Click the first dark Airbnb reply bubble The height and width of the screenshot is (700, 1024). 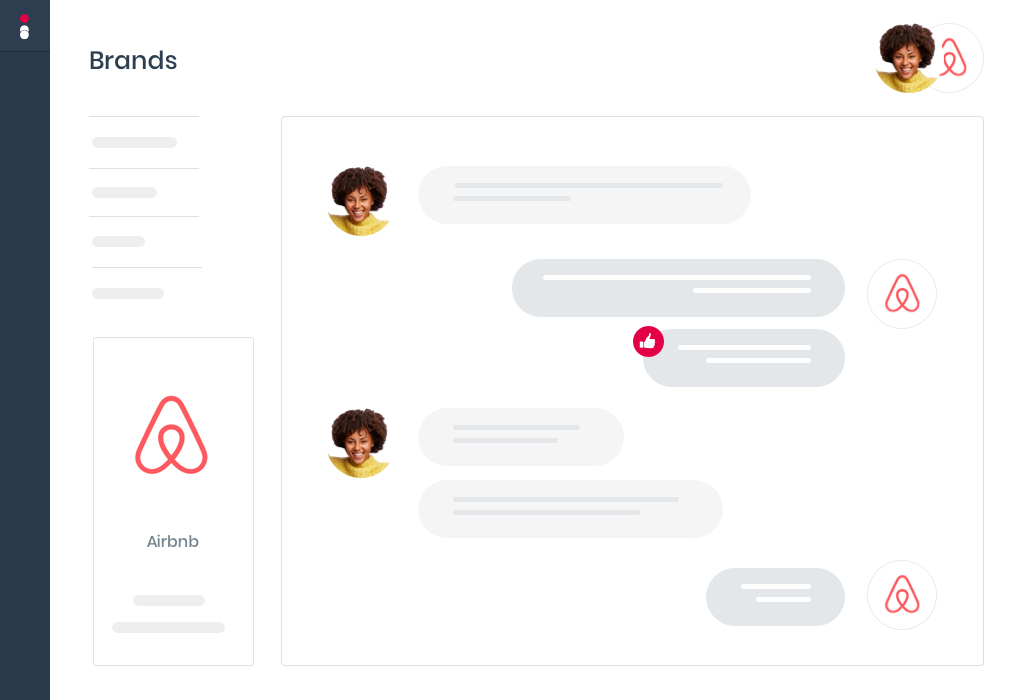coord(679,288)
